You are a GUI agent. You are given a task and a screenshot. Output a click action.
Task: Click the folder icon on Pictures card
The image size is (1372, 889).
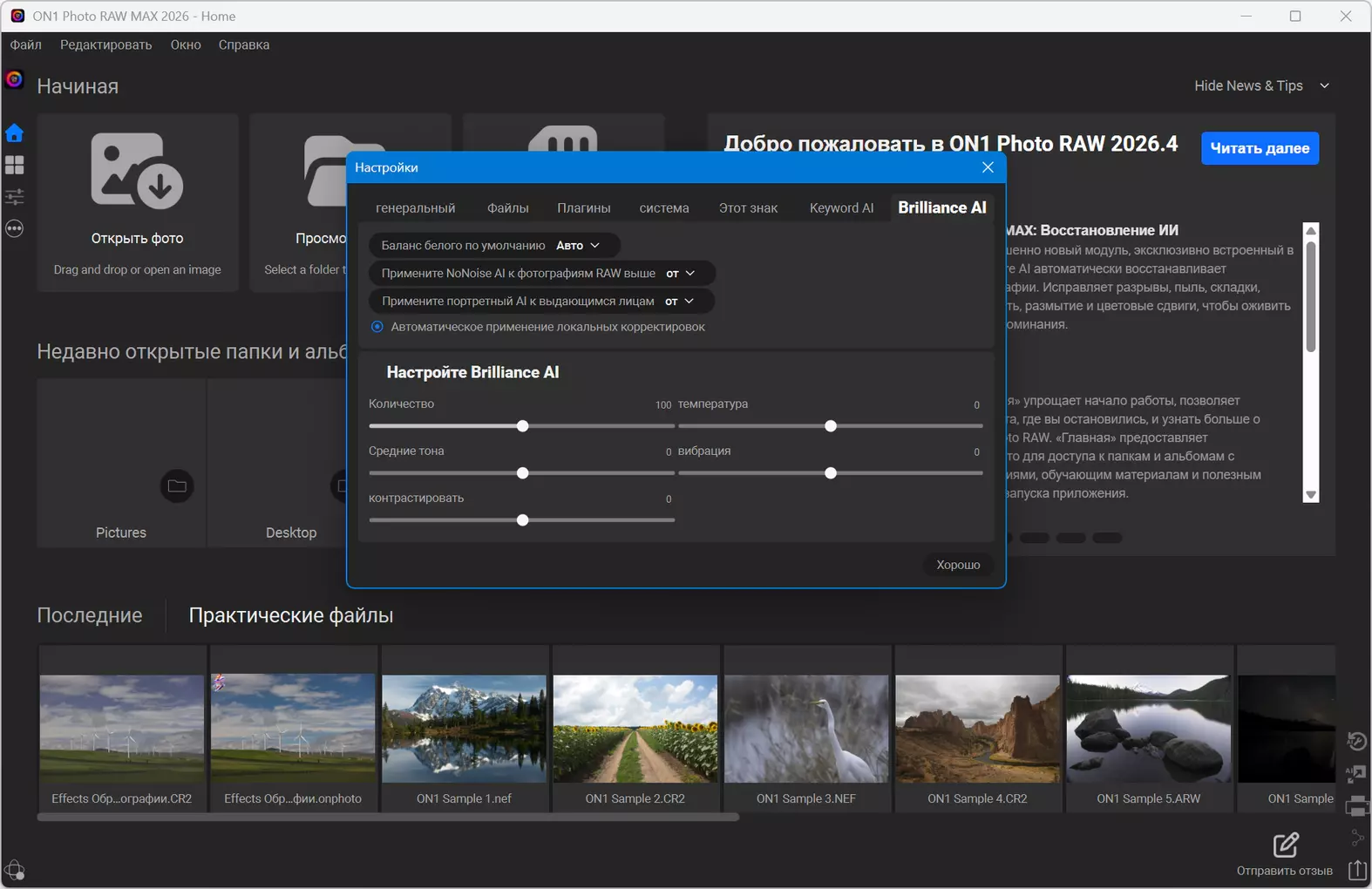coord(177,485)
